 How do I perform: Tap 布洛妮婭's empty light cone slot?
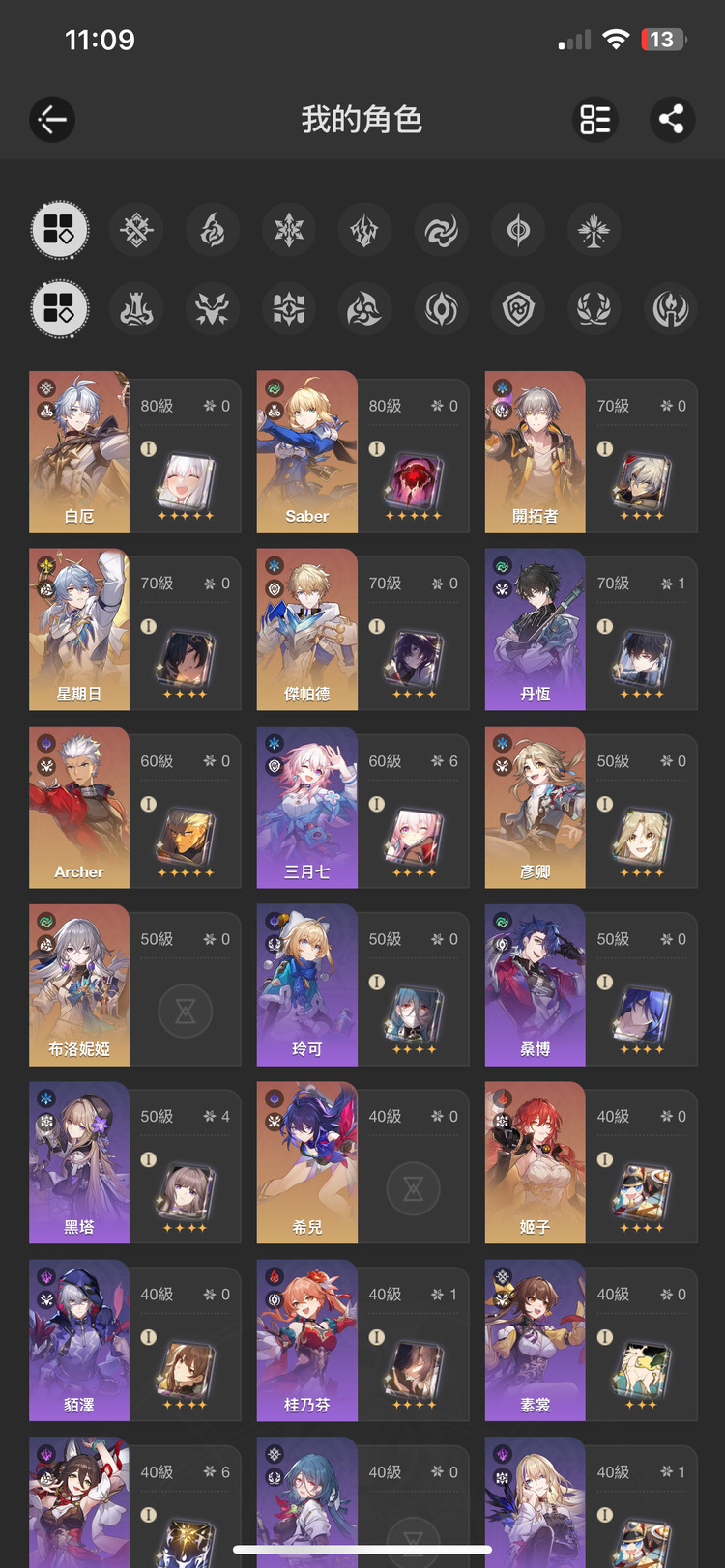(186, 1011)
